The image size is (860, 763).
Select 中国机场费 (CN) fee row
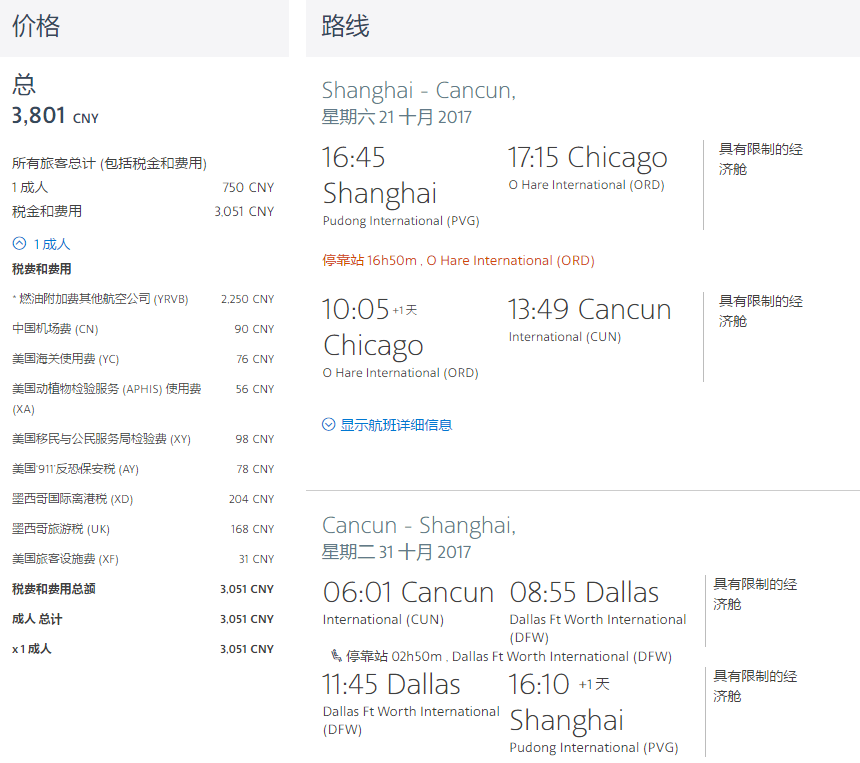click(143, 329)
